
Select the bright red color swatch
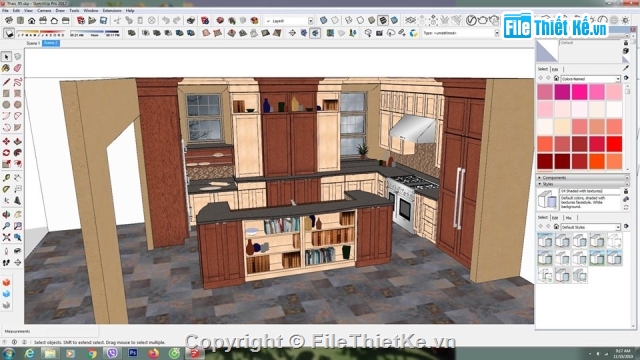pos(614,144)
